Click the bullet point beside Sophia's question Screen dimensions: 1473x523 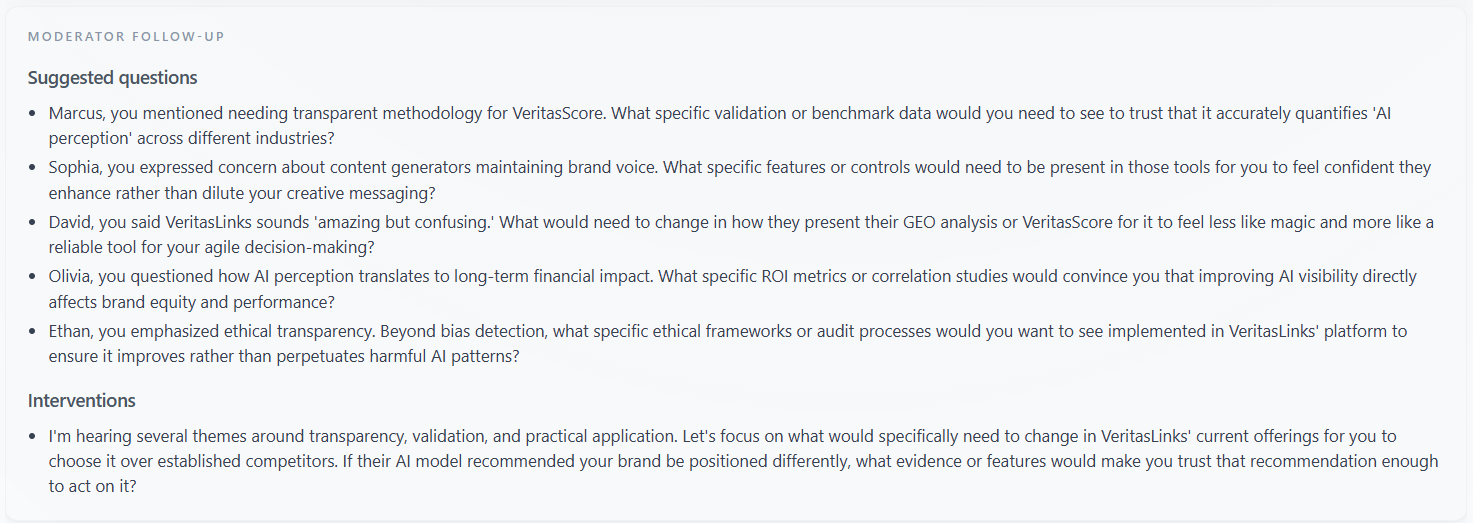point(33,168)
